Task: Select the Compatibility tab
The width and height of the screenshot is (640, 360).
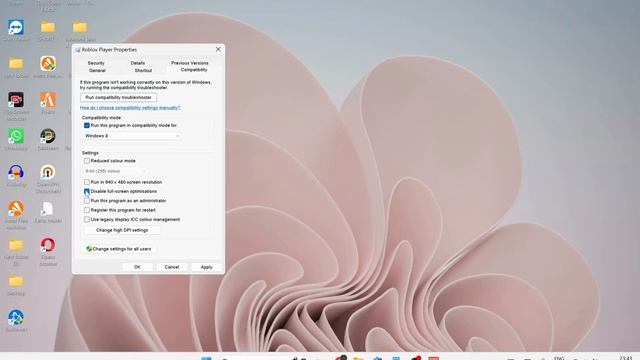Action: point(194,70)
